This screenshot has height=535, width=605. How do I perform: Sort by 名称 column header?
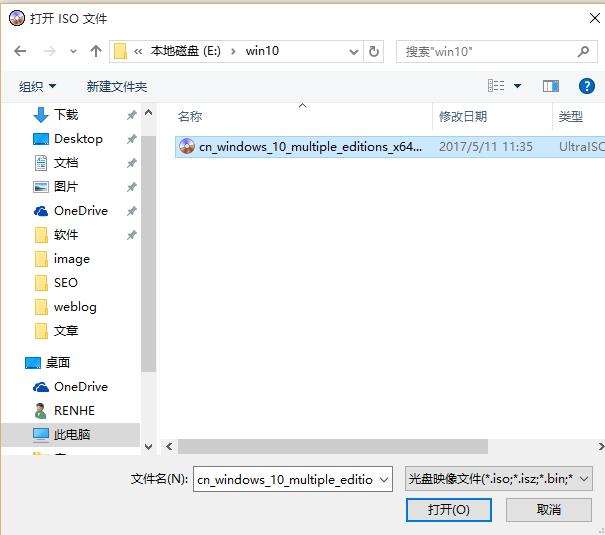click(190, 116)
